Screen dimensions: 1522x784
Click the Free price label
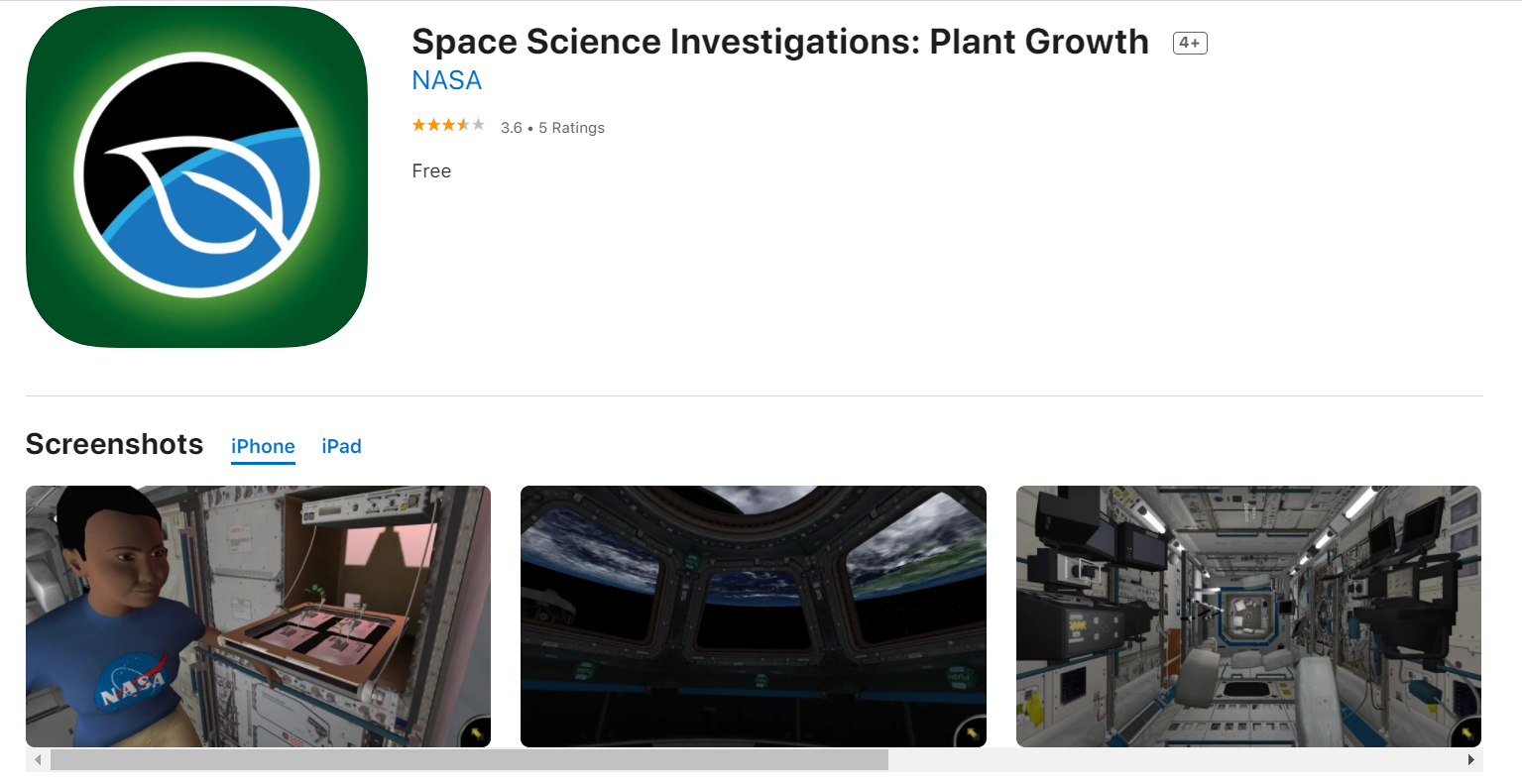pos(431,171)
